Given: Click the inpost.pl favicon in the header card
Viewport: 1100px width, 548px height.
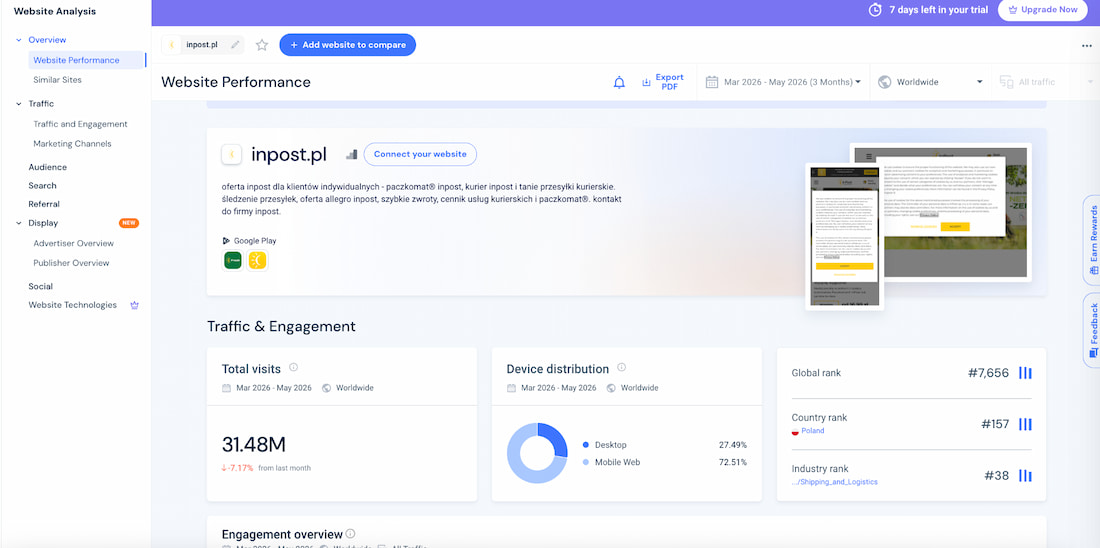Looking at the screenshot, I should coord(232,154).
